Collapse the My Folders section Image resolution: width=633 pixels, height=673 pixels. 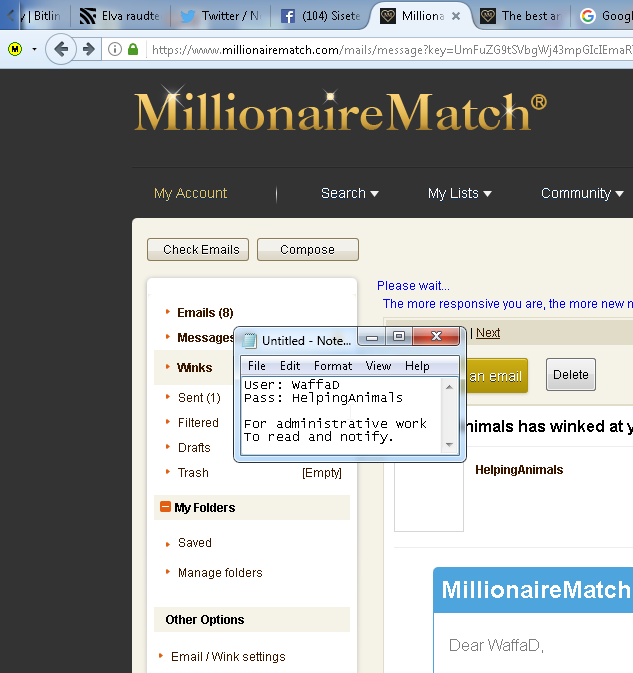coord(165,507)
